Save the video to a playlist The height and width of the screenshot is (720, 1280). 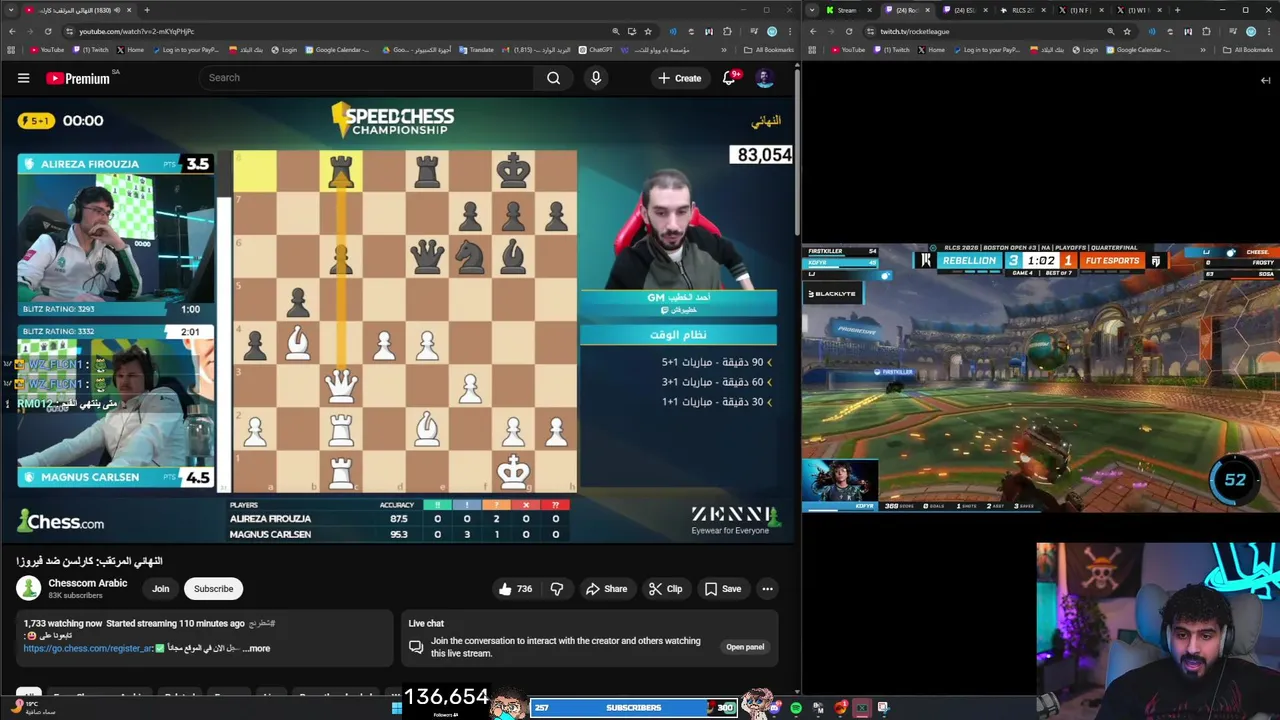tap(723, 589)
